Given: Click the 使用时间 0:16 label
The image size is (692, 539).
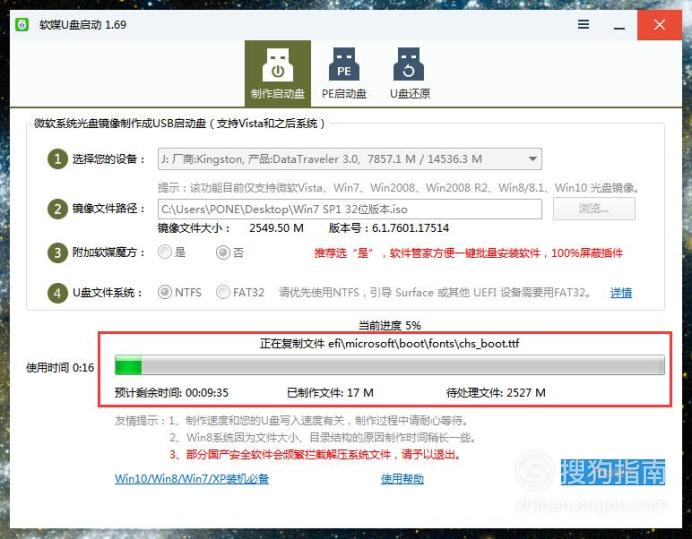Looking at the screenshot, I should [x=60, y=367].
